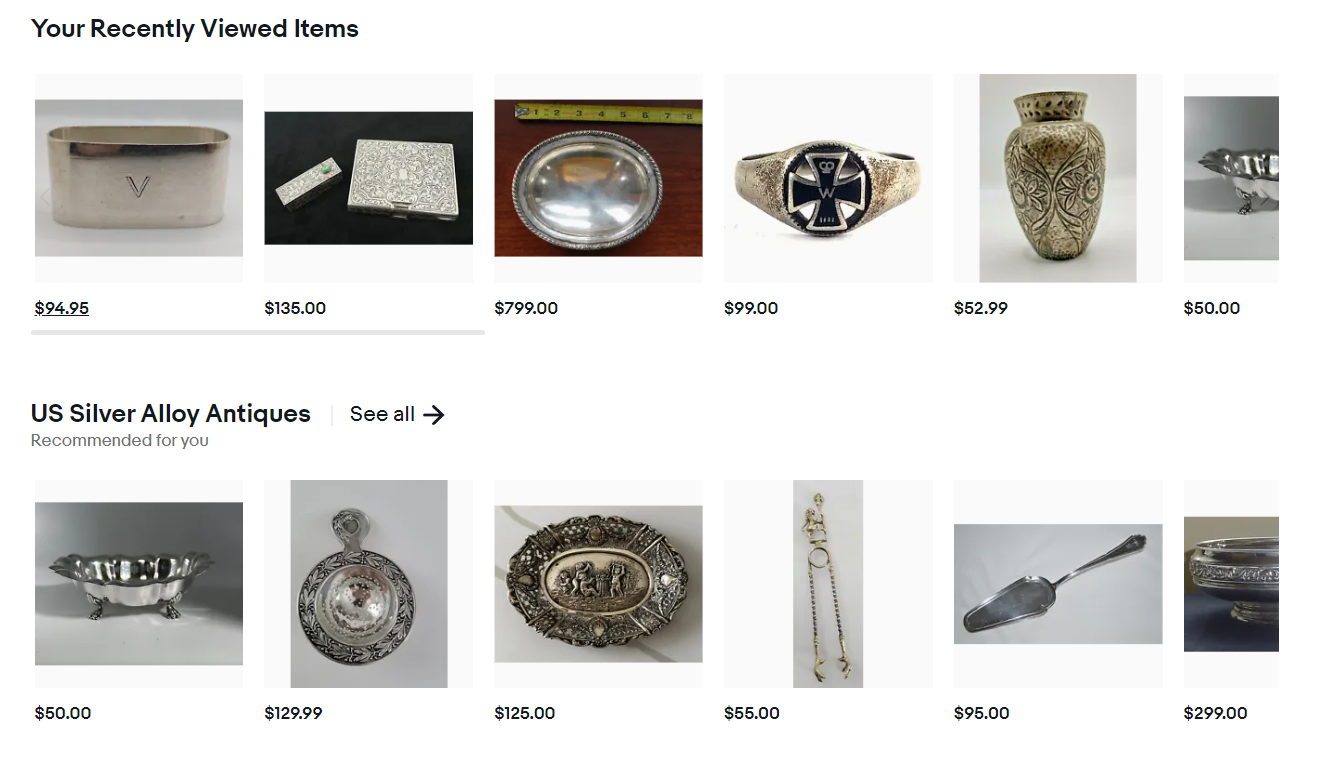Image resolution: width=1330 pixels, height=758 pixels.
Task: Select the ornate oval repousse dish thumbnail
Action: [598, 584]
